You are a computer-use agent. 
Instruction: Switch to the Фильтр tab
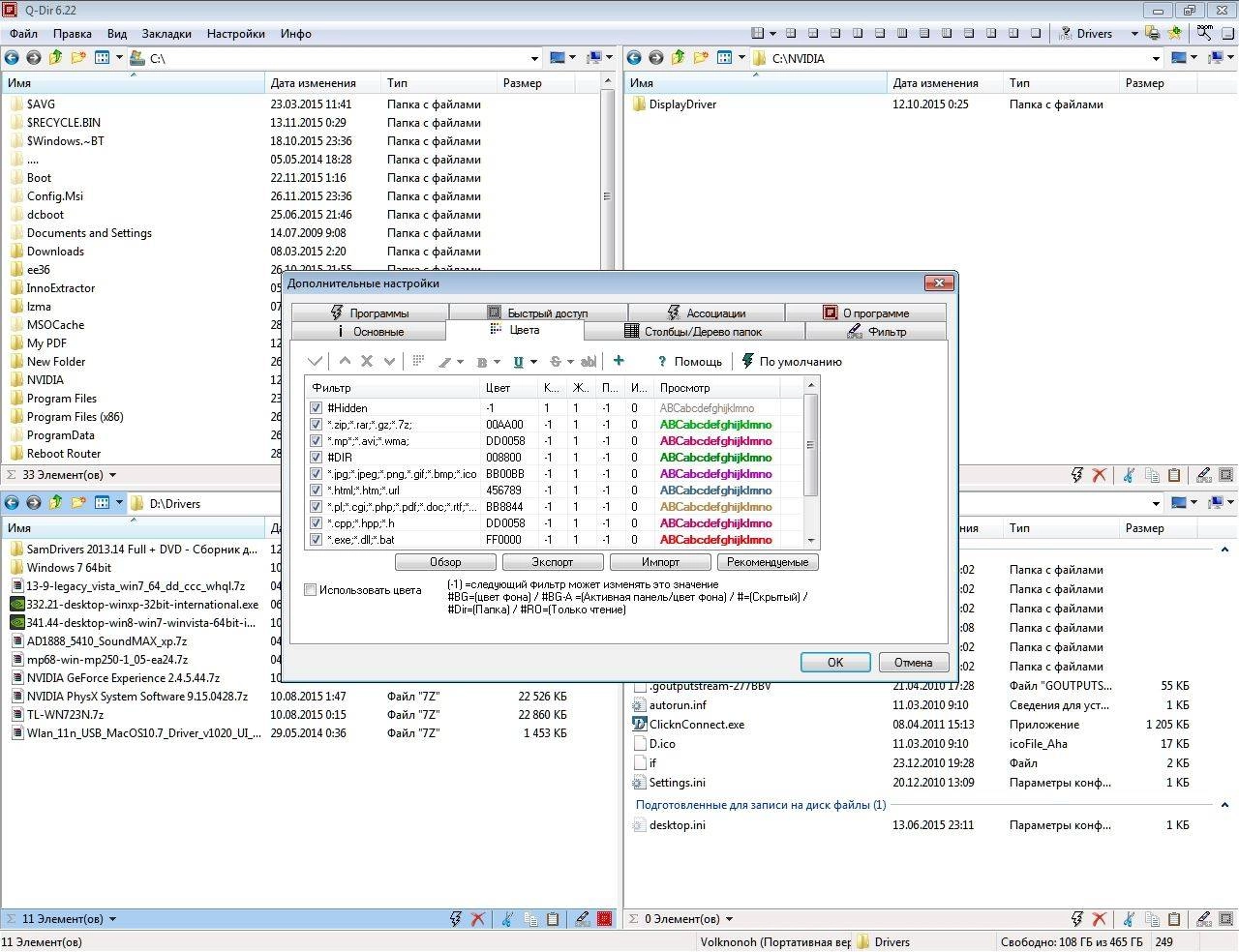click(x=876, y=331)
